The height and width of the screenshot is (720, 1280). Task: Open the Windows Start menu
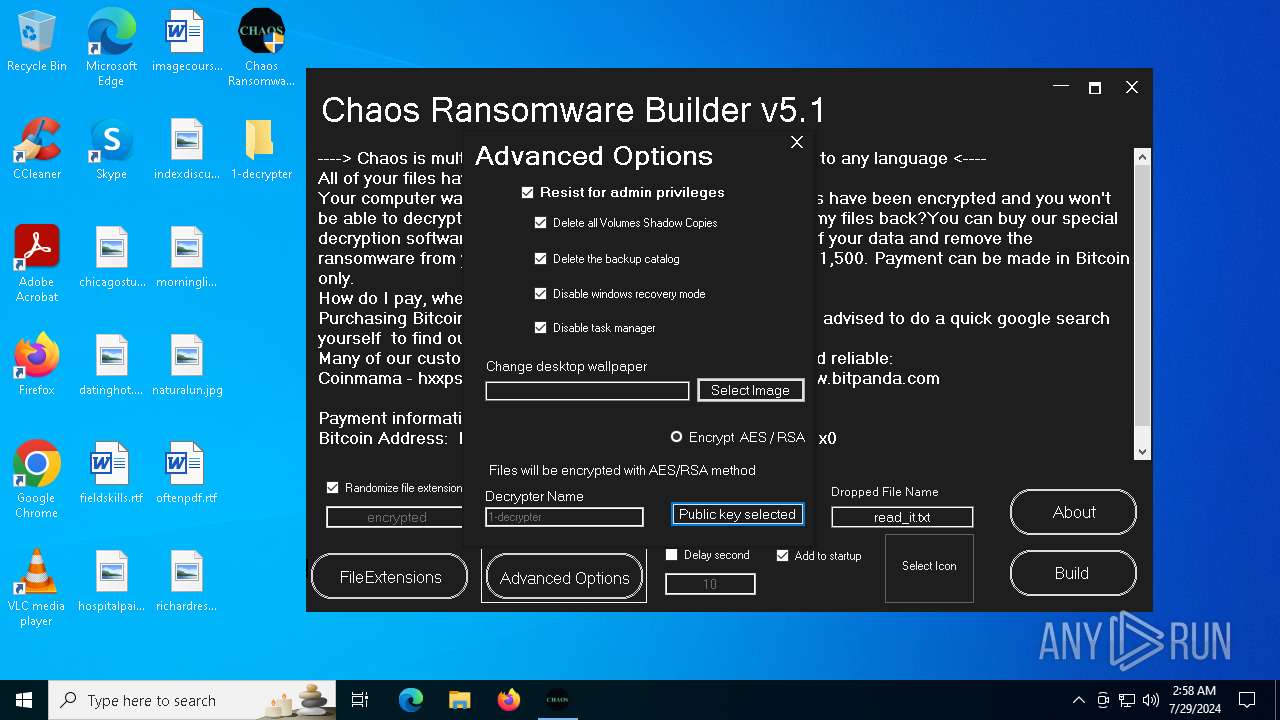(24, 700)
